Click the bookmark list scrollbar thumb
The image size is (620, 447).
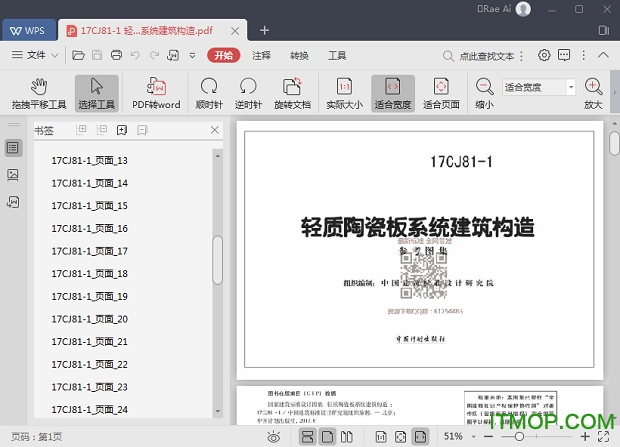(x=217, y=260)
